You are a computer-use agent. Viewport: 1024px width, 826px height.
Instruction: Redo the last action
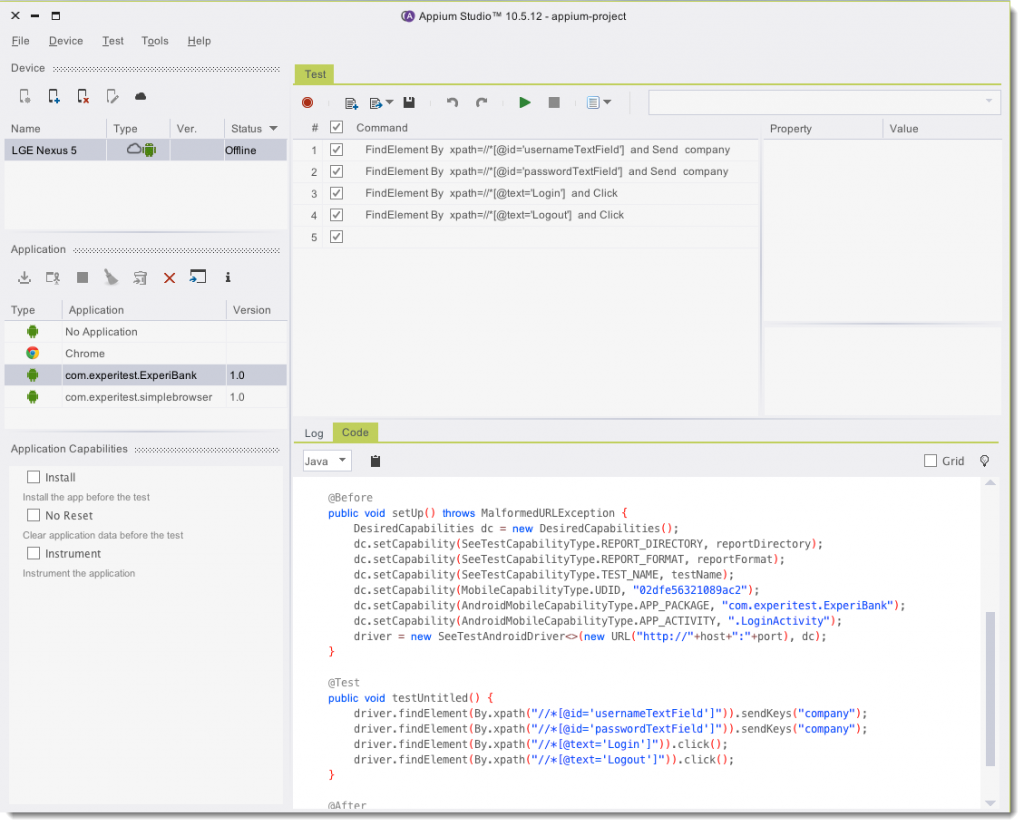coord(481,103)
